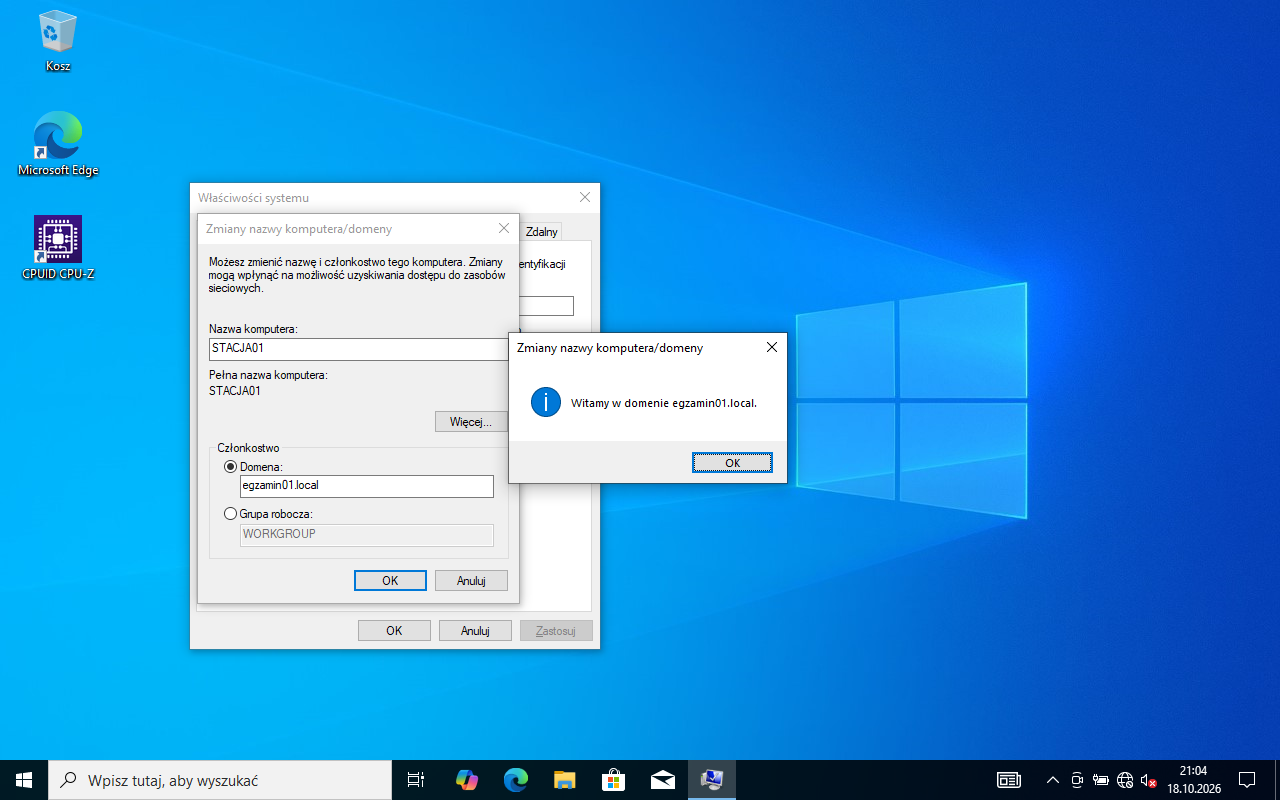Click the Więcej... button
1280x800 pixels.
point(471,422)
